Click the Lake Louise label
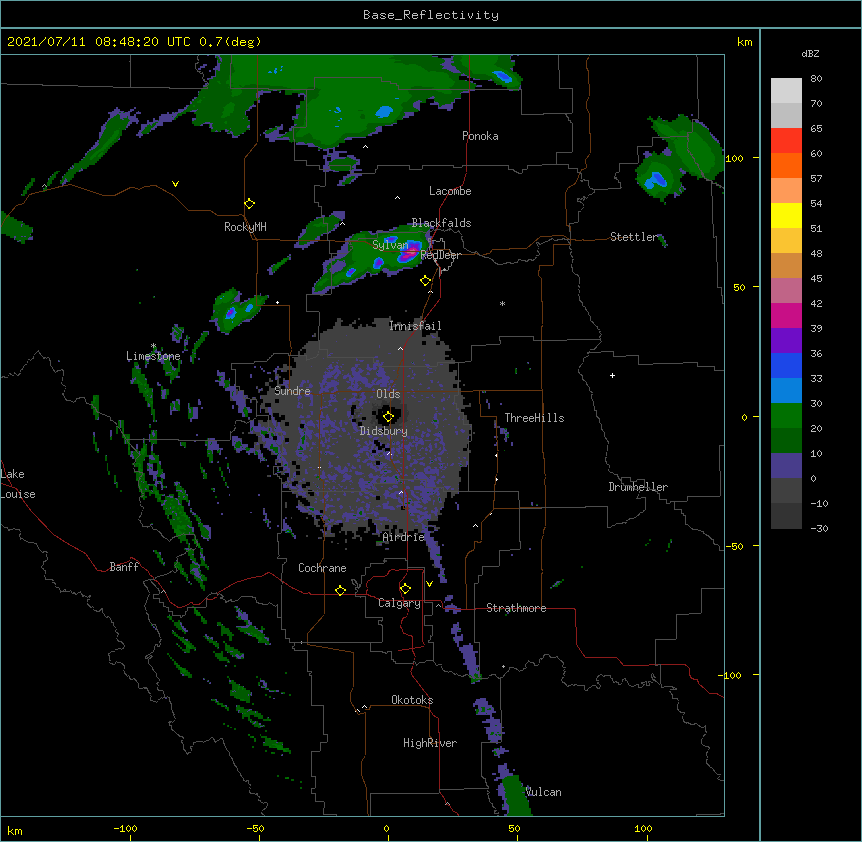The image size is (862, 842). 18,484
